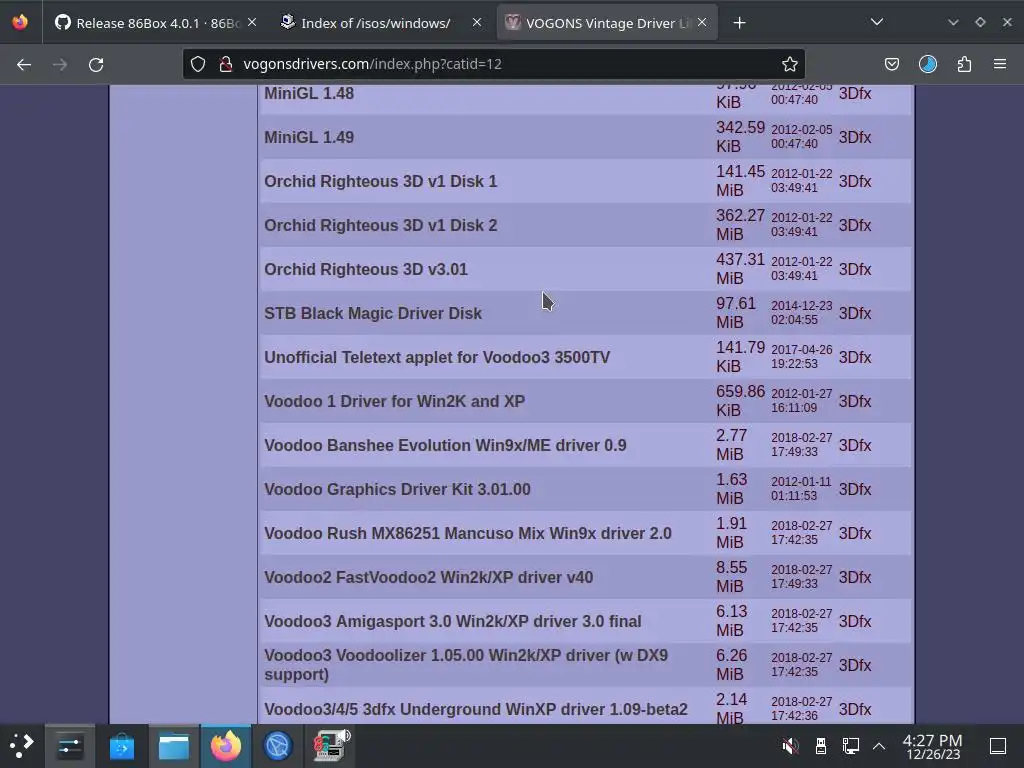The width and height of the screenshot is (1024, 768).
Task: Switch to the Release 86Box 4.0.1 tab
Action: pyautogui.click(x=156, y=23)
